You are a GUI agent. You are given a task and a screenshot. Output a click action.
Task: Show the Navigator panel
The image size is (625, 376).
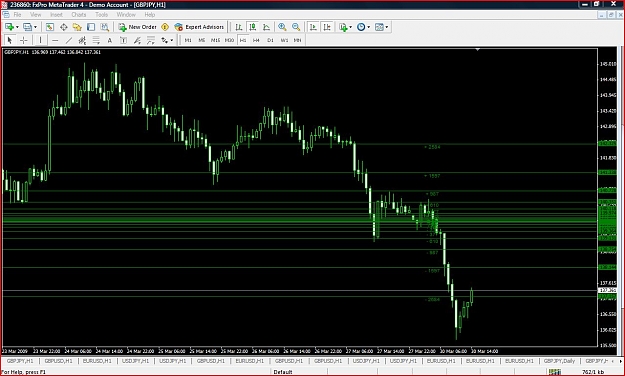pos(77,27)
